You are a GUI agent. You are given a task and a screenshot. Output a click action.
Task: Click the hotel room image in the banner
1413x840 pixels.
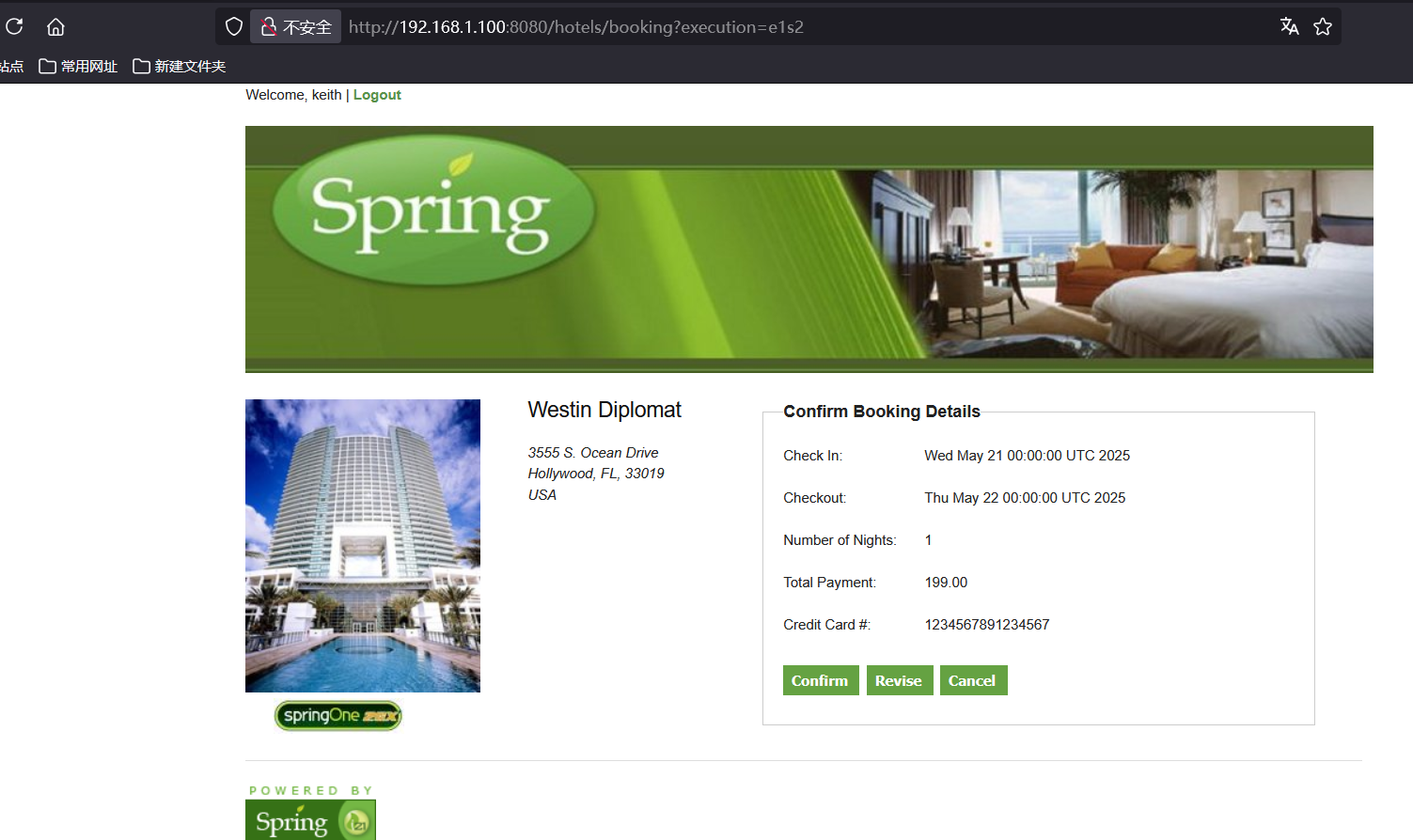(1128, 263)
